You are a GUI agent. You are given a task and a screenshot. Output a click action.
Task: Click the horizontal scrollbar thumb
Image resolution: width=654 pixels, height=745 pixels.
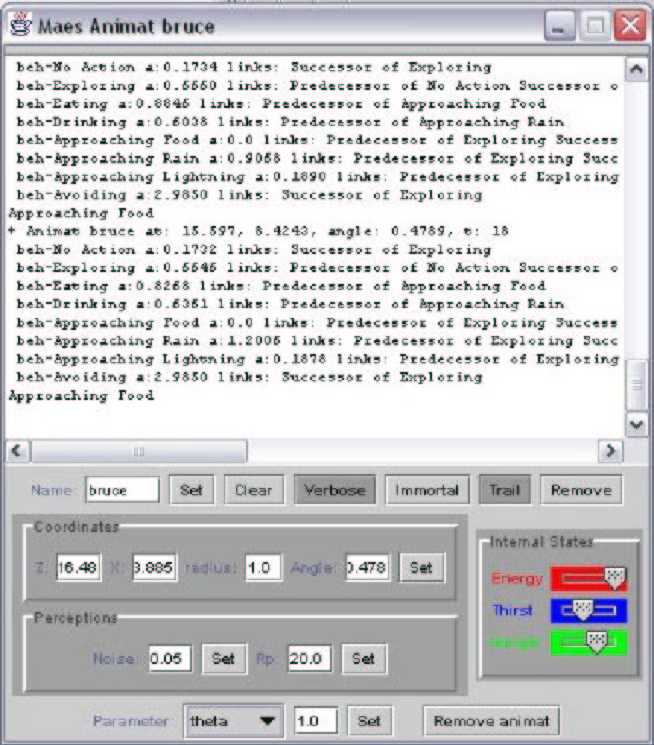[139, 451]
